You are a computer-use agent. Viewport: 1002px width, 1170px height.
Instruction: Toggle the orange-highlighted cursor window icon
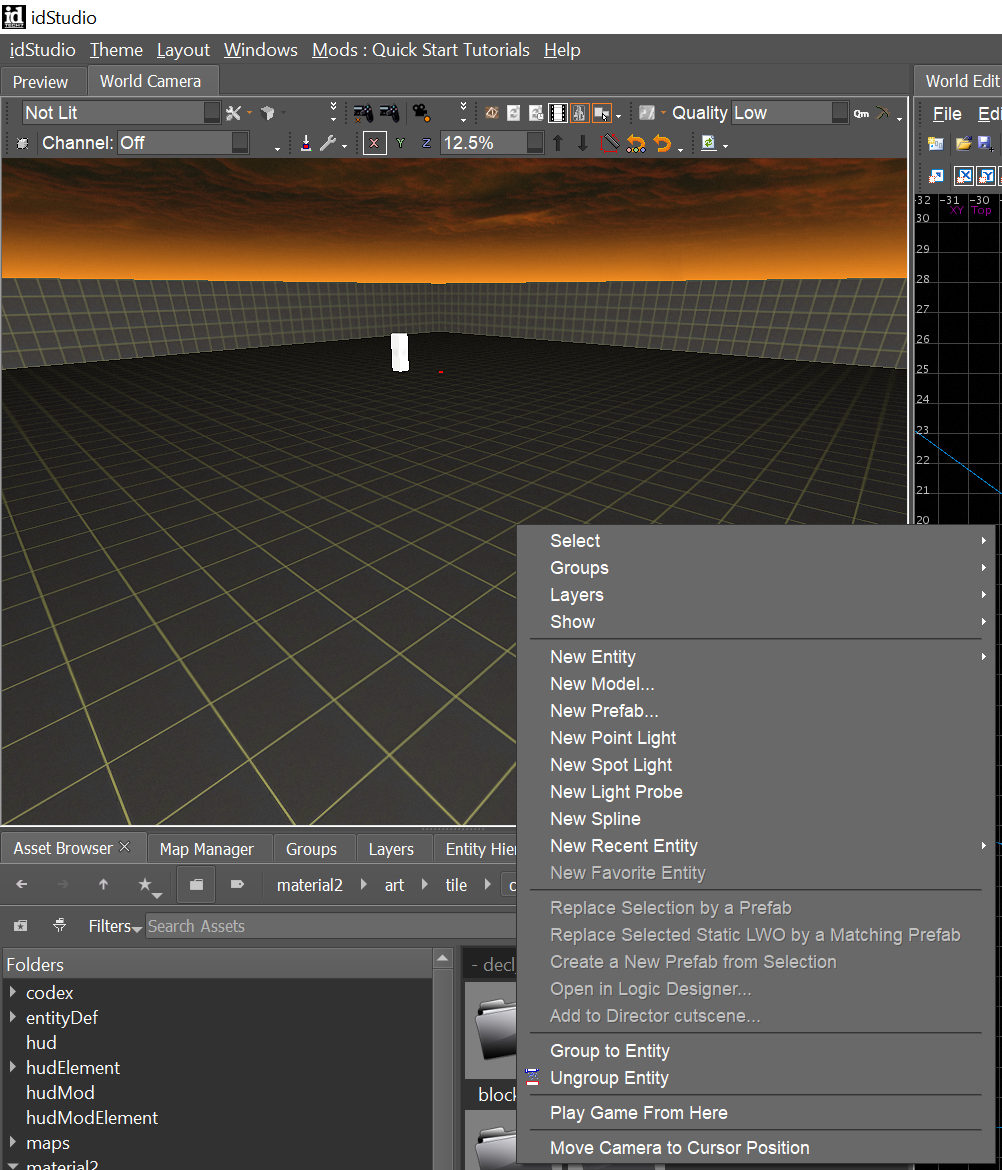click(x=601, y=113)
